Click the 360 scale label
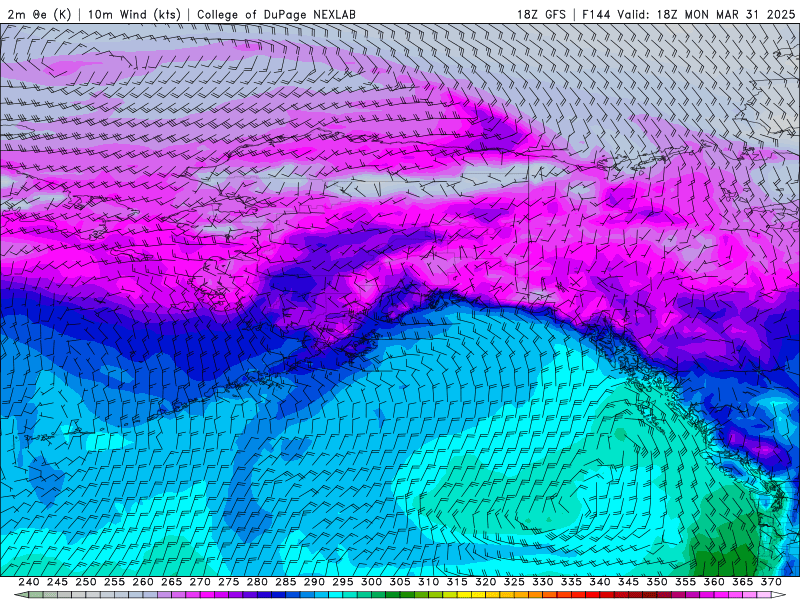This screenshot has height=600, width=800. [714, 582]
